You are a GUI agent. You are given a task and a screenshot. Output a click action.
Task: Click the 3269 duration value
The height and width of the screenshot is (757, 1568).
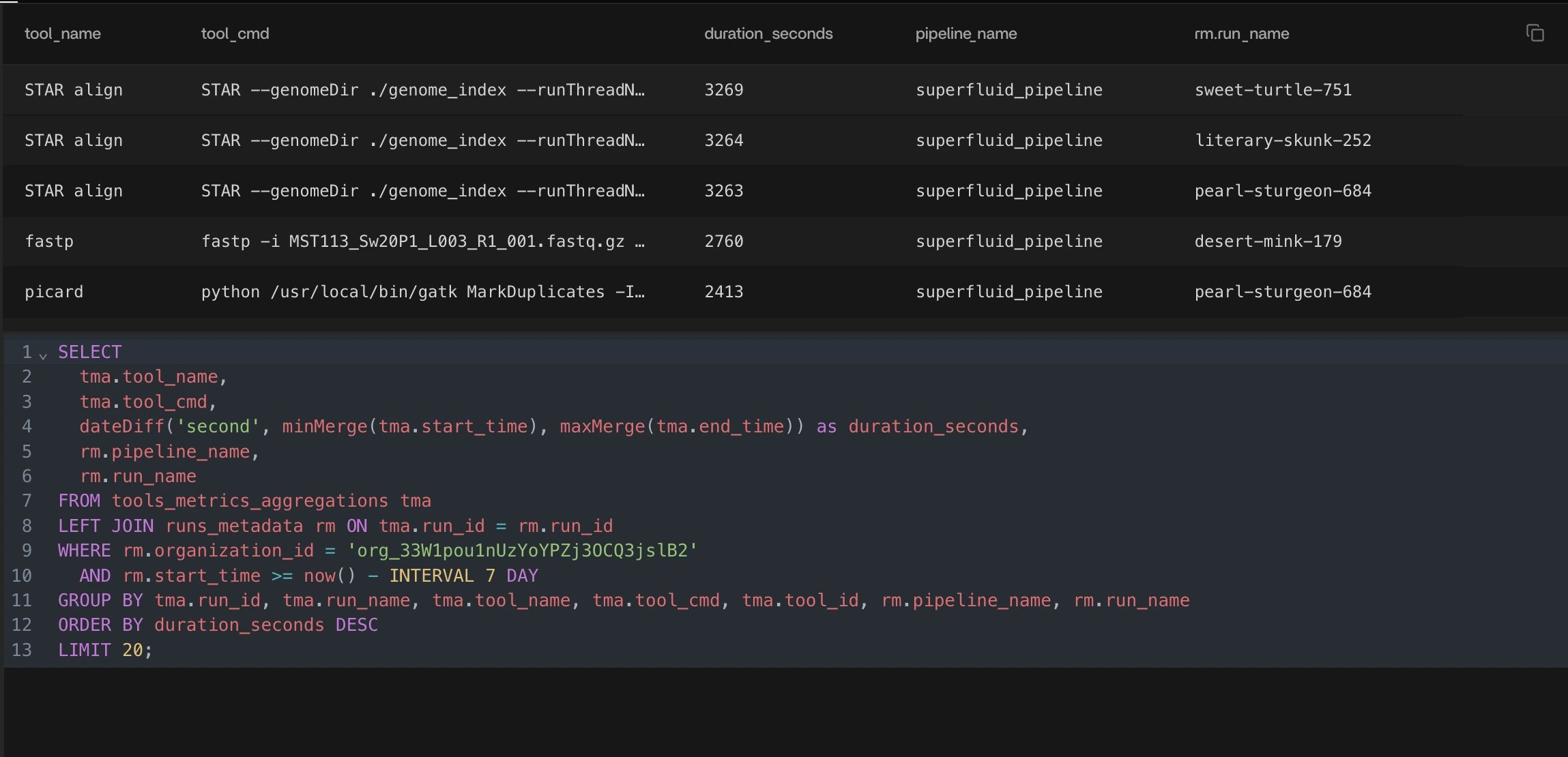click(x=723, y=90)
